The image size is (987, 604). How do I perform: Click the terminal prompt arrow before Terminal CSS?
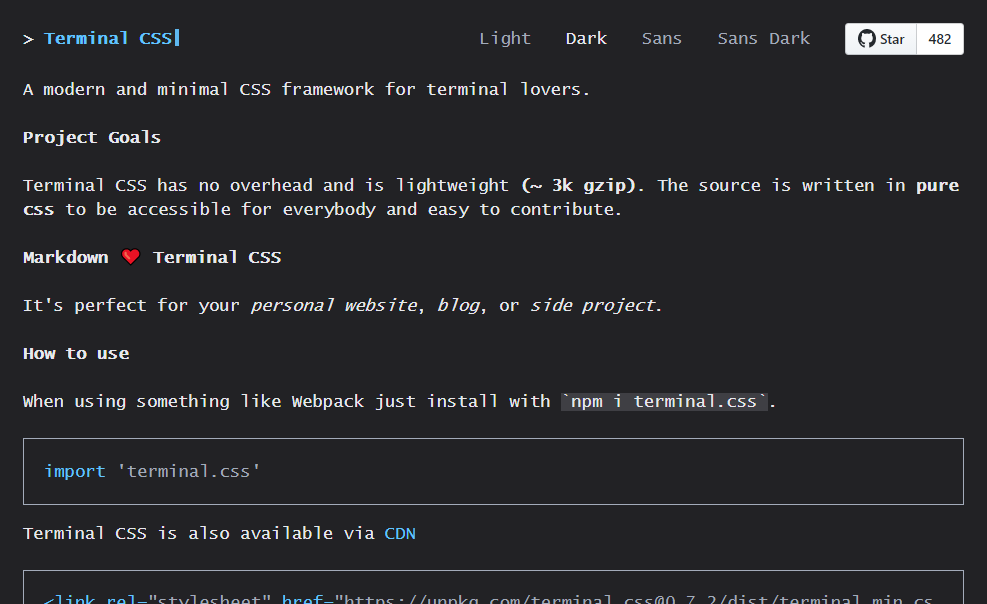coord(27,38)
